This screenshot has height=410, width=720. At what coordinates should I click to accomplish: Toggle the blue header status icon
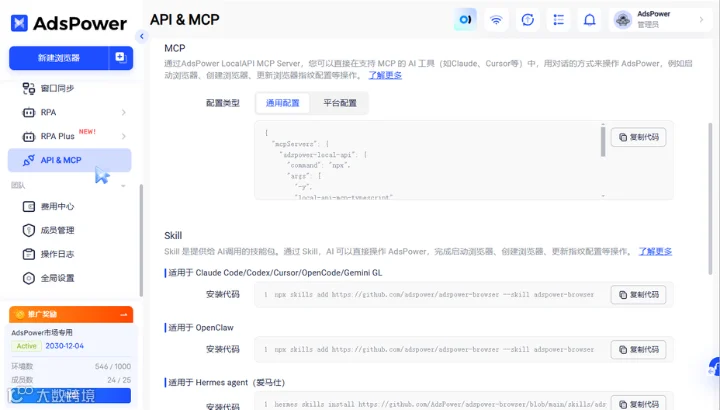coord(465,20)
